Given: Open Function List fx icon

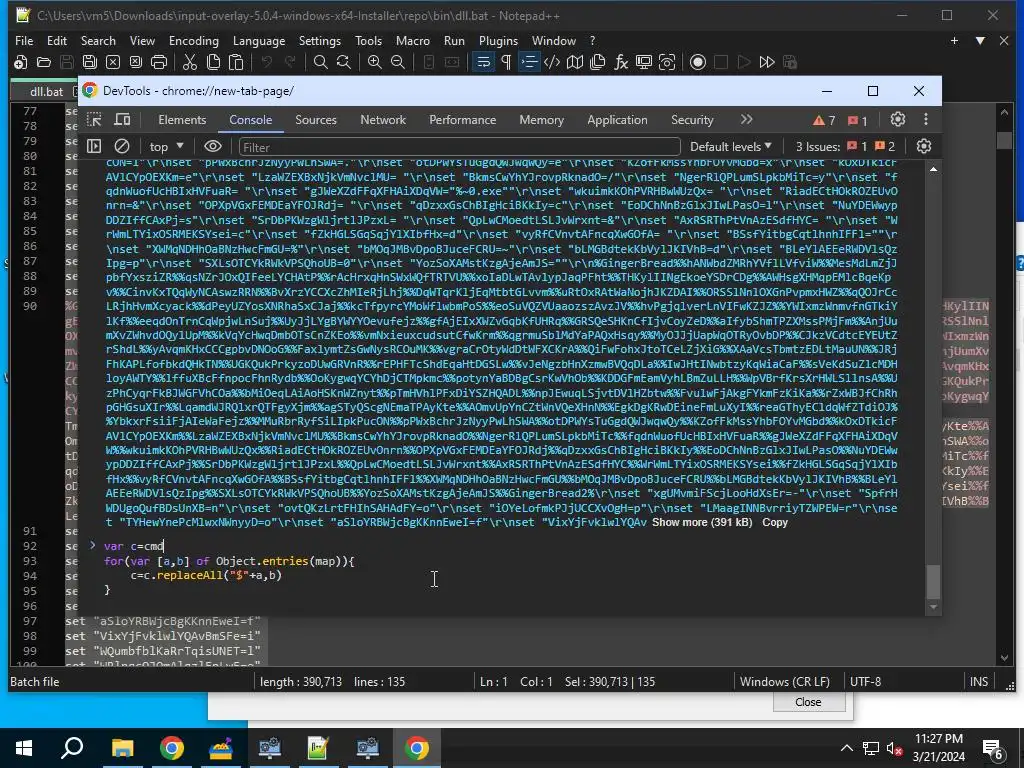Looking at the screenshot, I should pyautogui.click(x=621, y=63).
